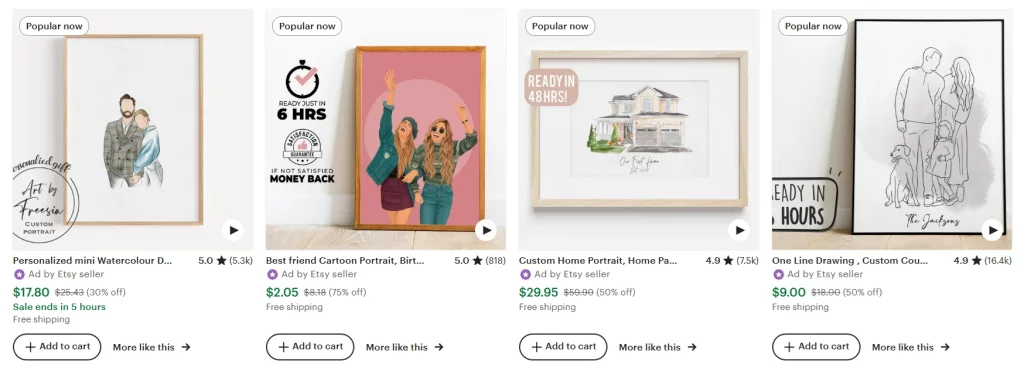The width and height of the screenshot is (1024, 371).
Task: Play video on watercolour couple portrait listing
Action: pos(232,230)
